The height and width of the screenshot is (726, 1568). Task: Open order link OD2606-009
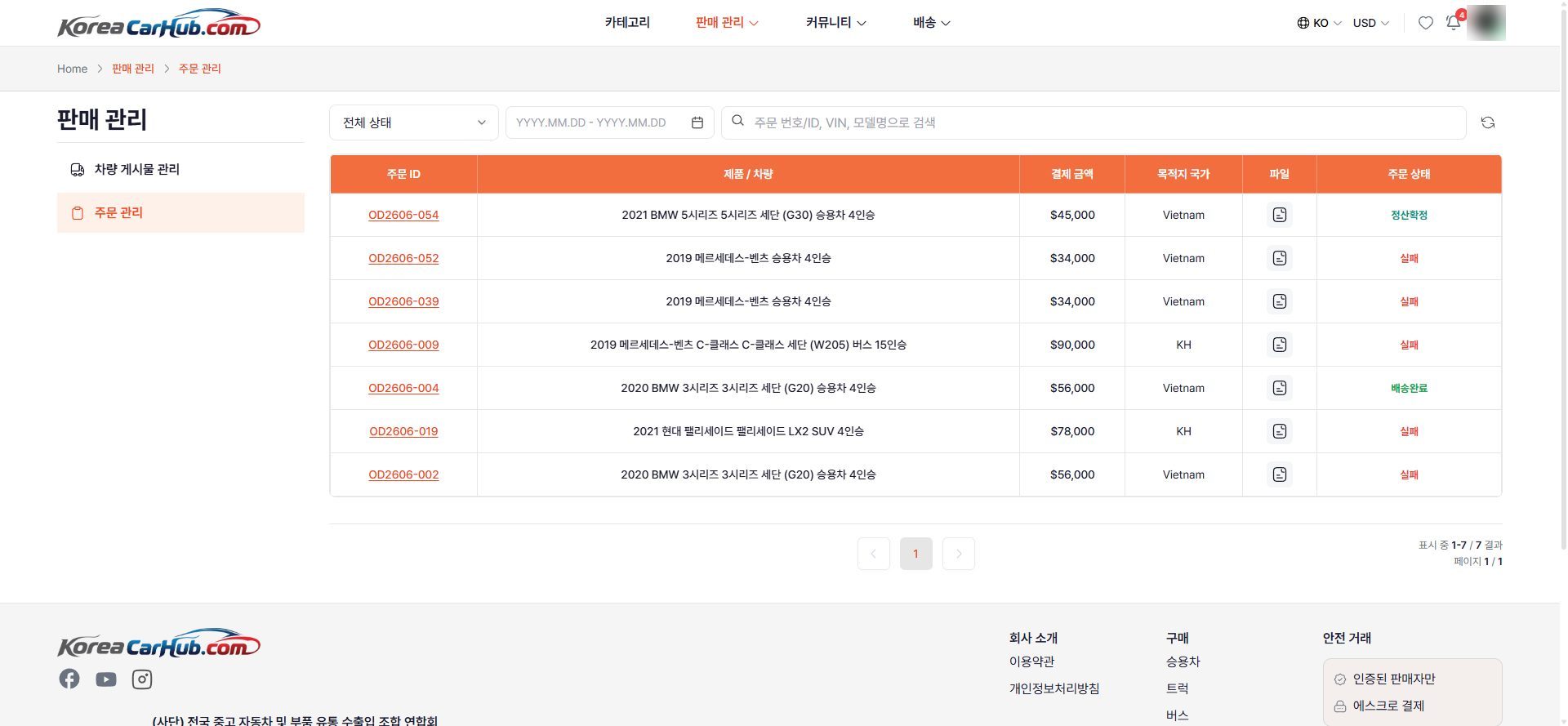403,345
